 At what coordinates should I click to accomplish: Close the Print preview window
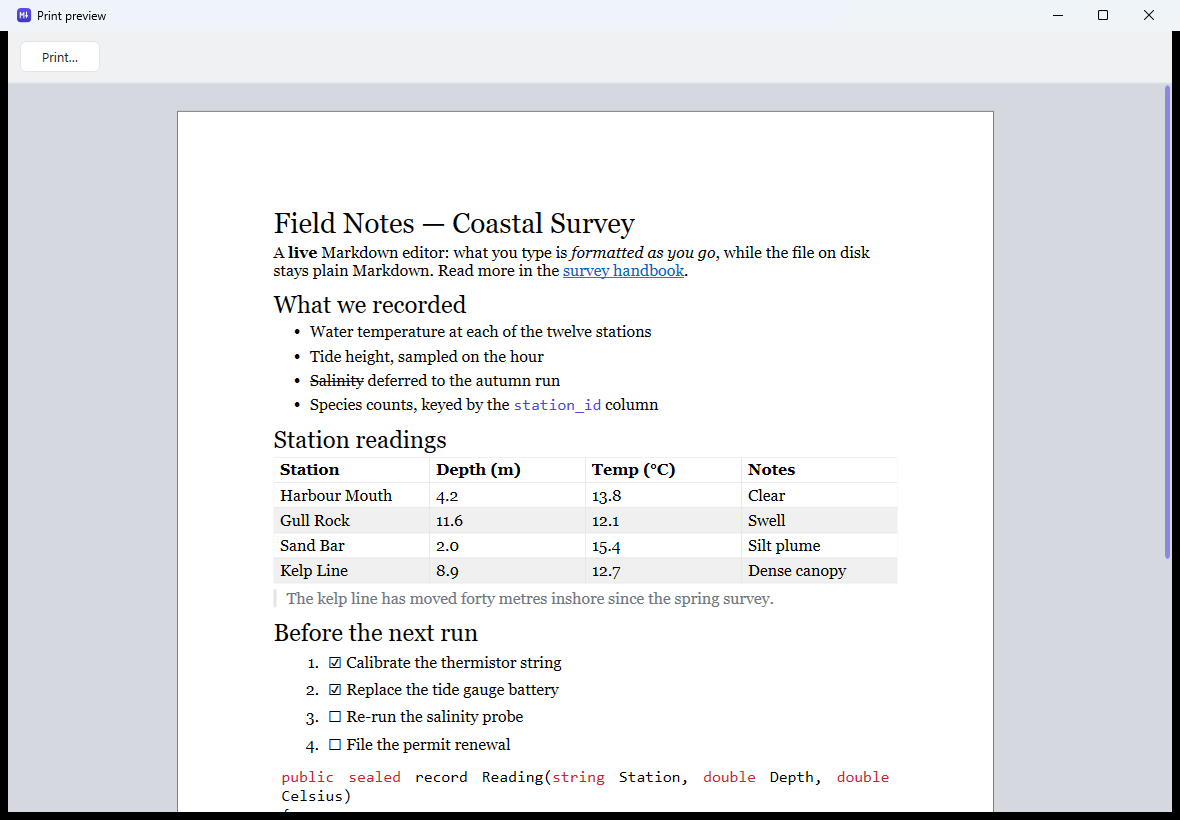click(x=1148, y=15)
